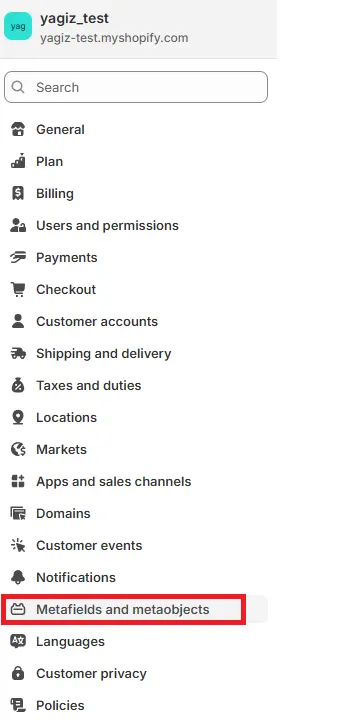Click the Checkout shopping cart icon
362x723 pixels.
[18, 290]
